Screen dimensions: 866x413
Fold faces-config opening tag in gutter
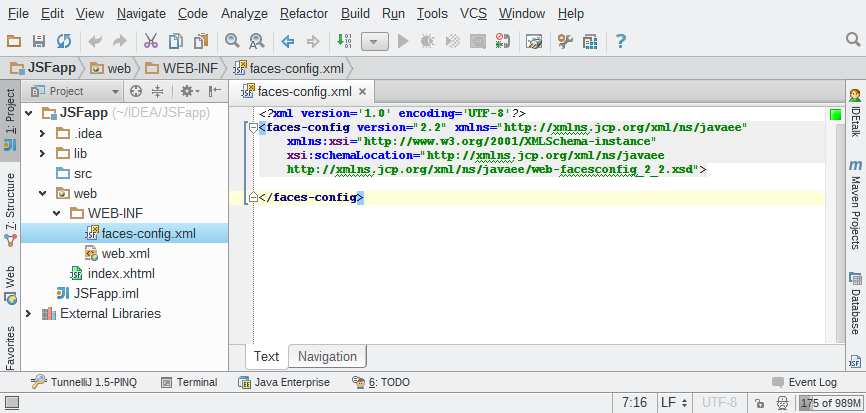pyautogui.click(x=253, y=128)
